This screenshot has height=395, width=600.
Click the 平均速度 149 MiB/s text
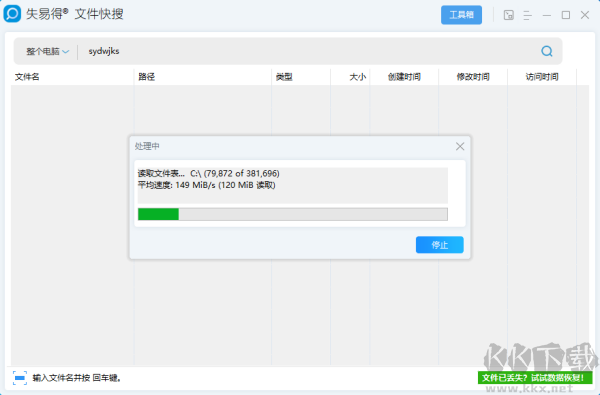pyautogui.click(x=207, y=185)
